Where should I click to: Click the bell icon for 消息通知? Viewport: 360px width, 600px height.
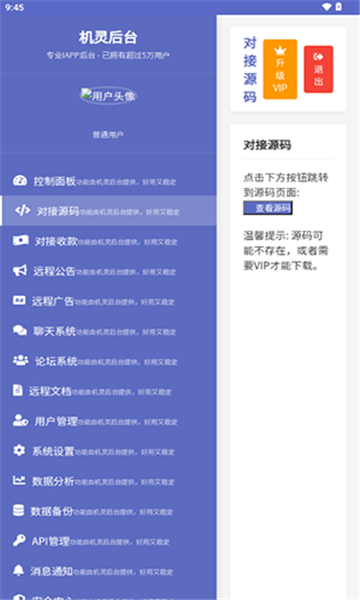[18, 570]
